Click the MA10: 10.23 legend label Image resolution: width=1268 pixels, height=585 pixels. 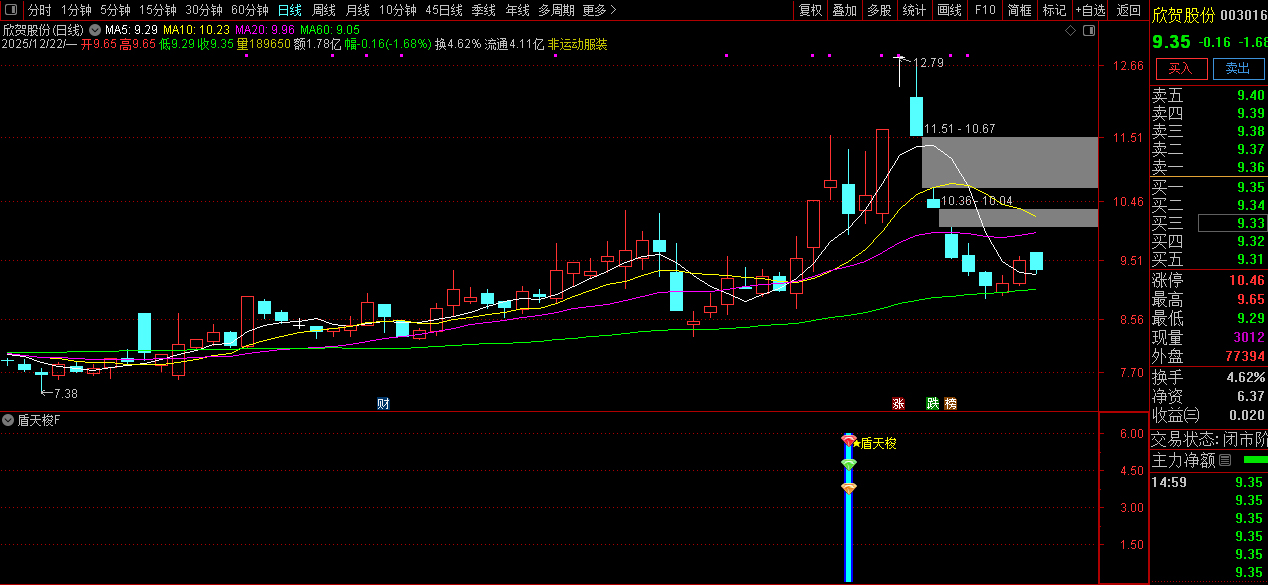click(x=196, y=30)
